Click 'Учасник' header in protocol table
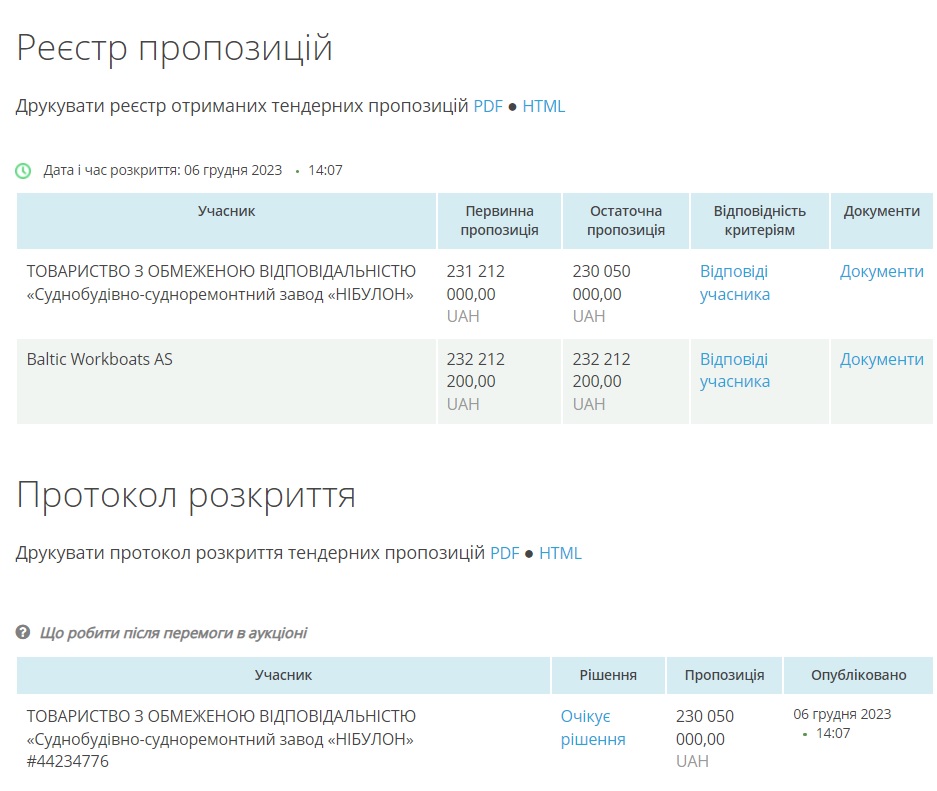Screen dimensions: 937x791 click(x=283, y=675)
